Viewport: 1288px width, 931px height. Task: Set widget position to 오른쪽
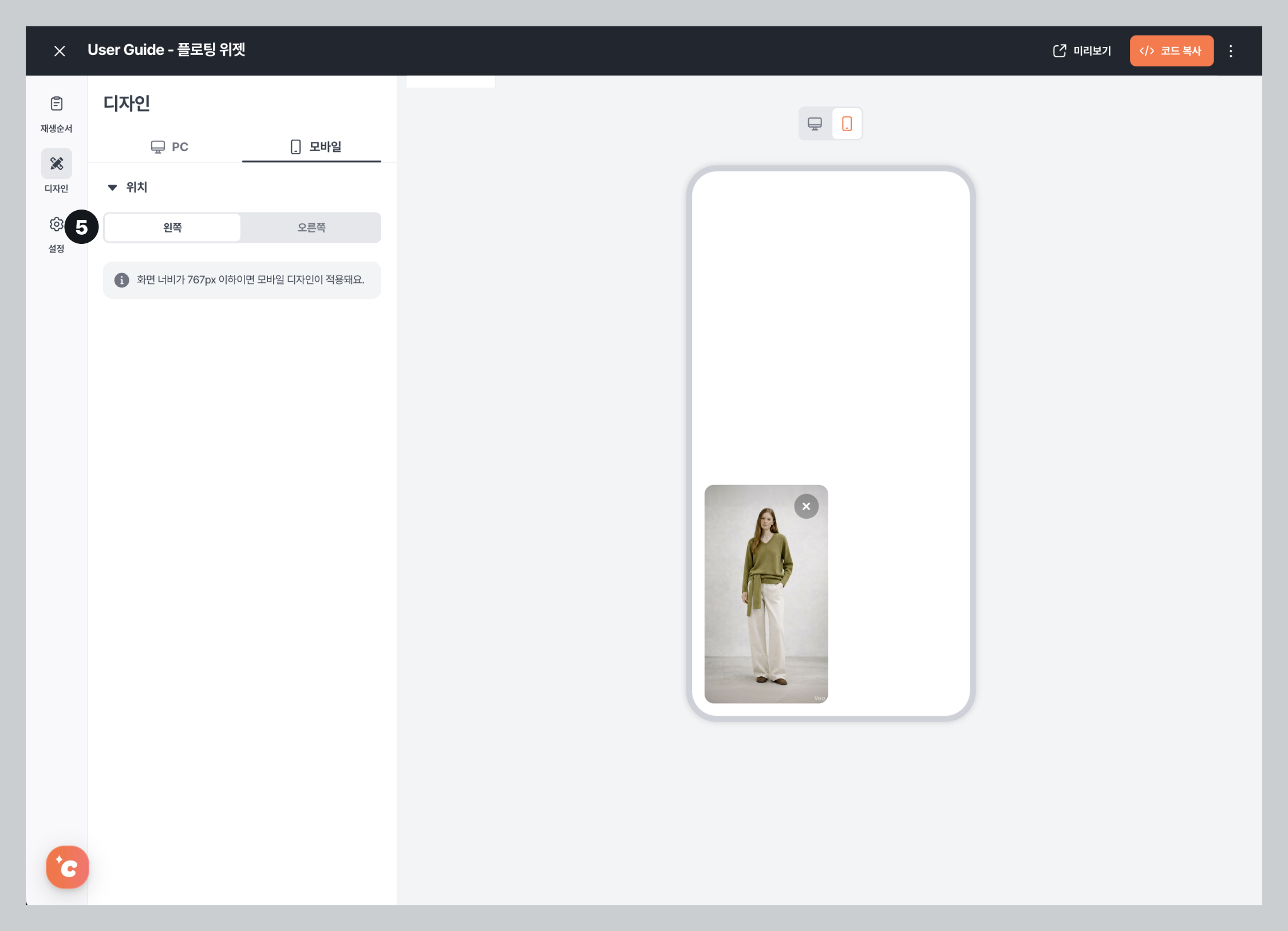[311, 227]
